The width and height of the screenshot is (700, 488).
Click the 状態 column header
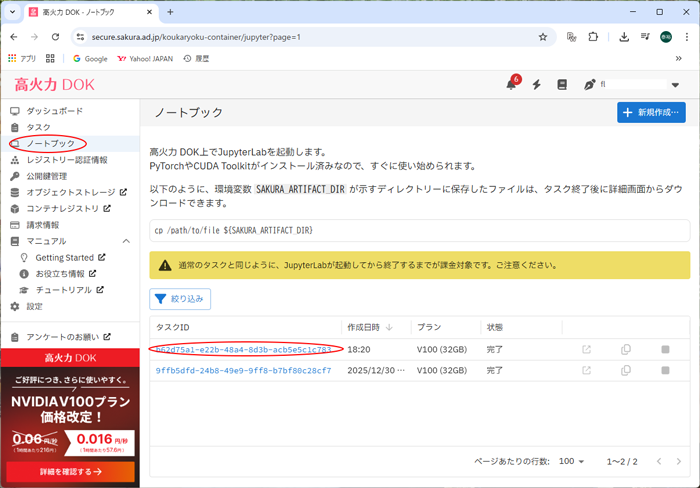pyautogui.click(x=495, y=327)
